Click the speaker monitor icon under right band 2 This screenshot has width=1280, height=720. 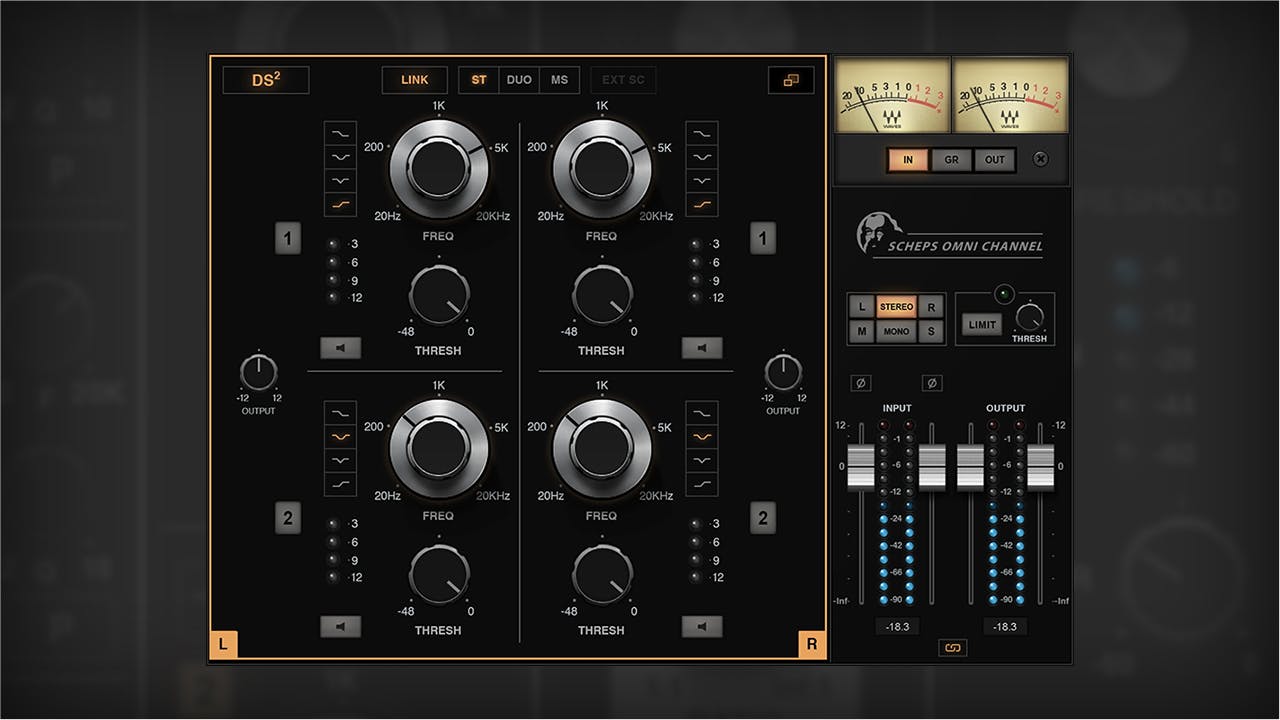click(x=702, y=627)
